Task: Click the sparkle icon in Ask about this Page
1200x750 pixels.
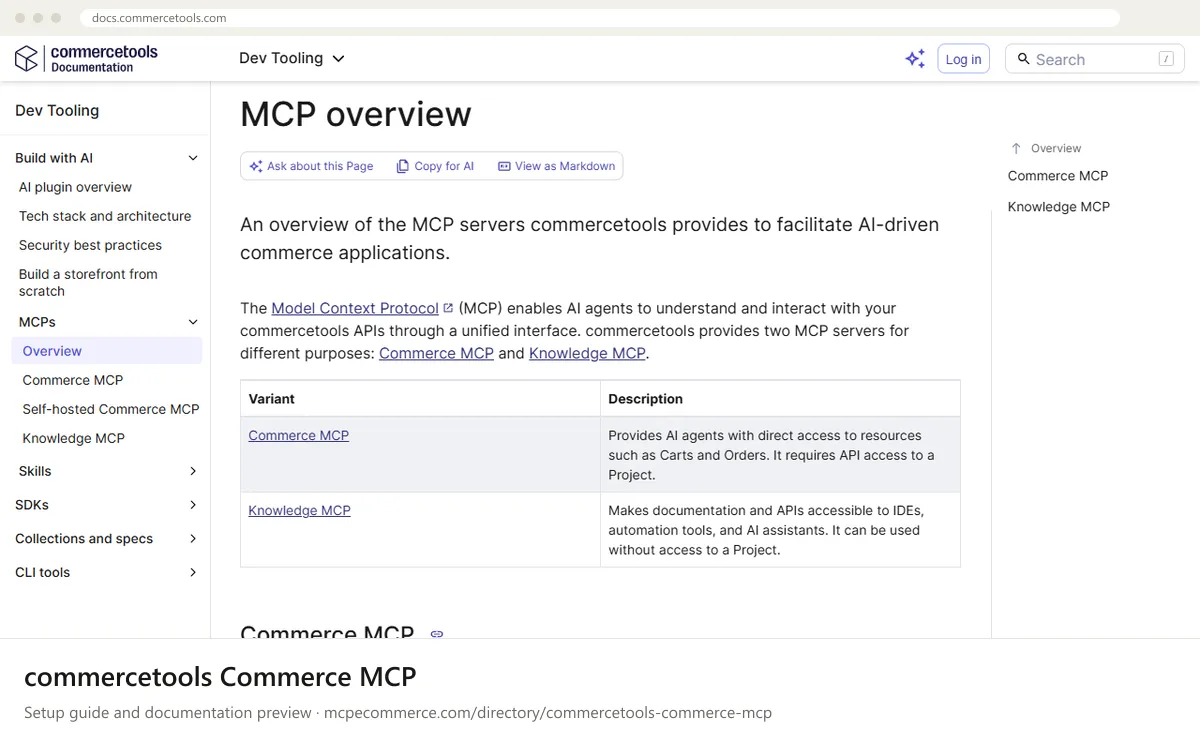Action: tap(256, 166)
